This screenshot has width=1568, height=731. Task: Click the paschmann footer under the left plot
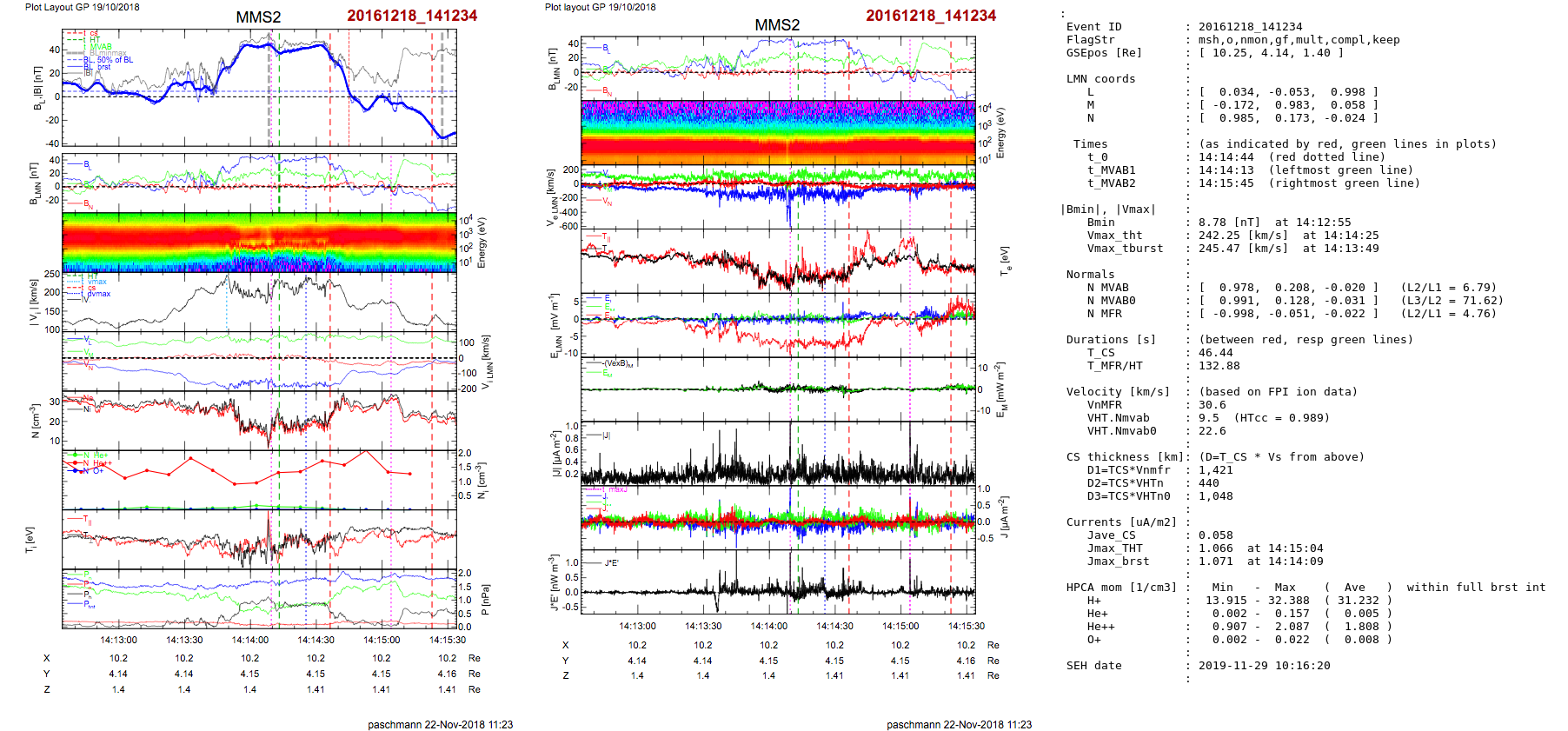(440, 725)
